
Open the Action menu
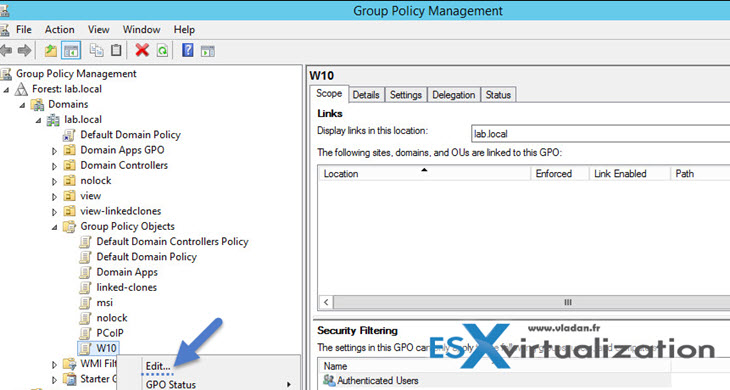[60, 29]
